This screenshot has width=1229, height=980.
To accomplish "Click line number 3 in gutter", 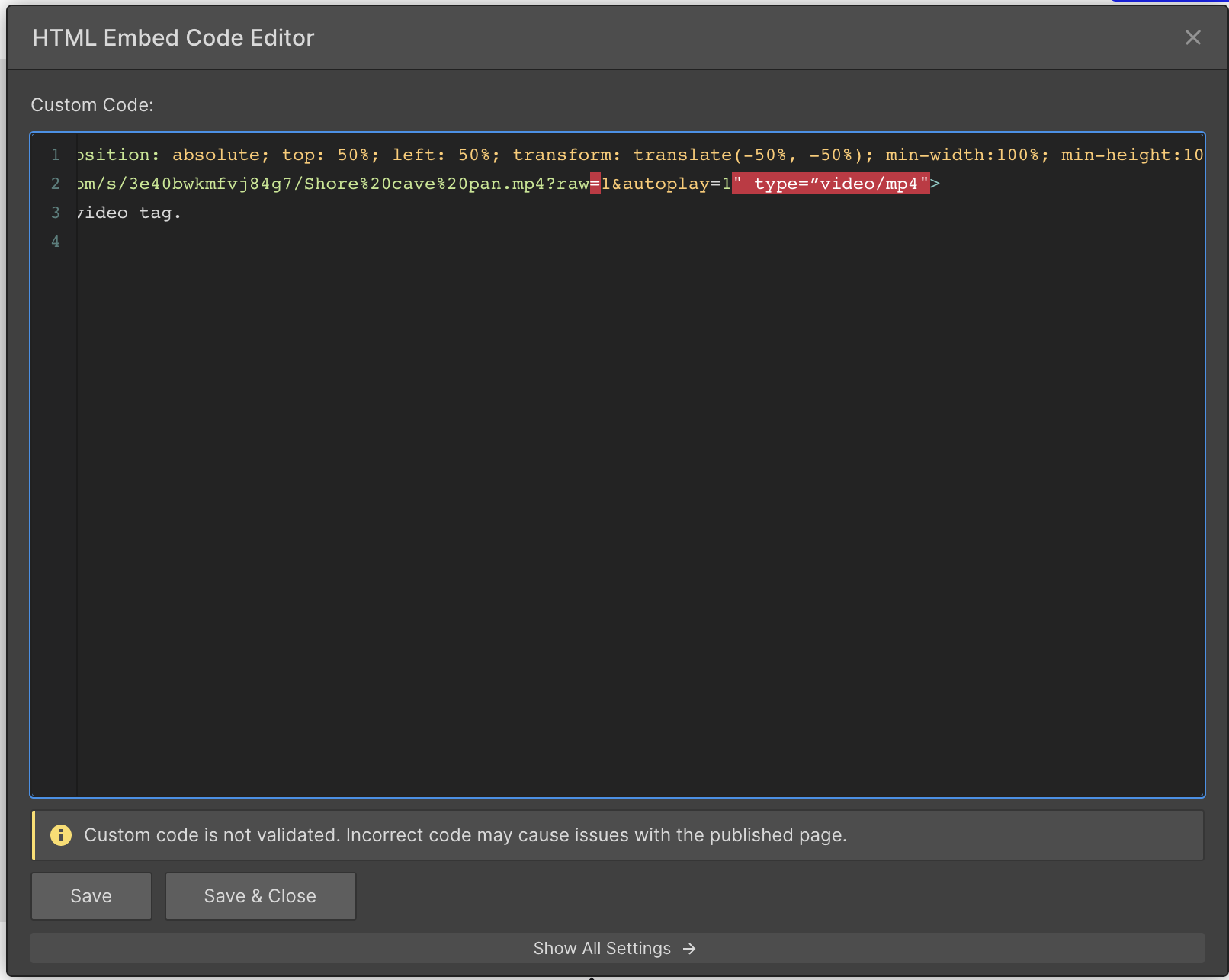I will 55,213.
